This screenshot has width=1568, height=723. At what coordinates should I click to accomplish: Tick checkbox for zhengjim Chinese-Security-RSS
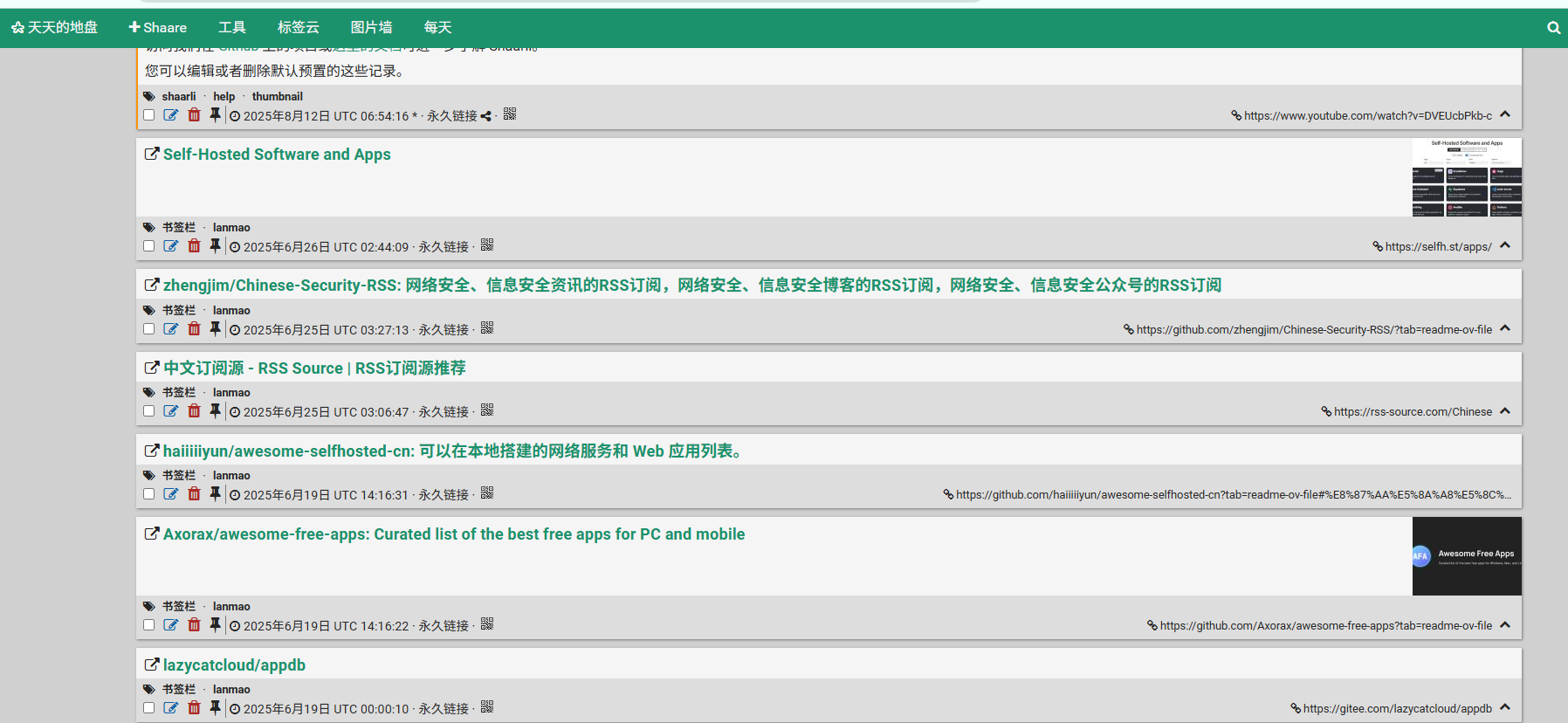[x=148, y=329]
